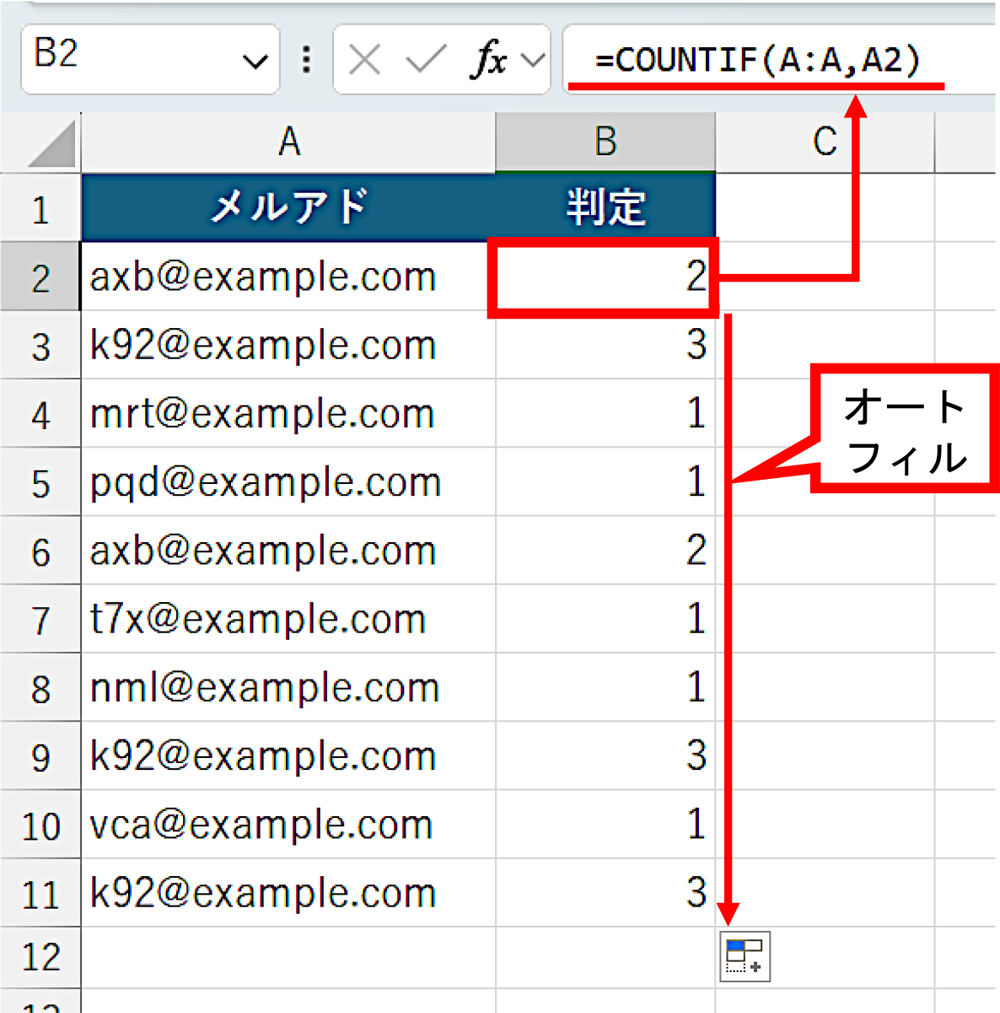Click empty cell A12
The image size is (1000, 1013).
[288, 957]
